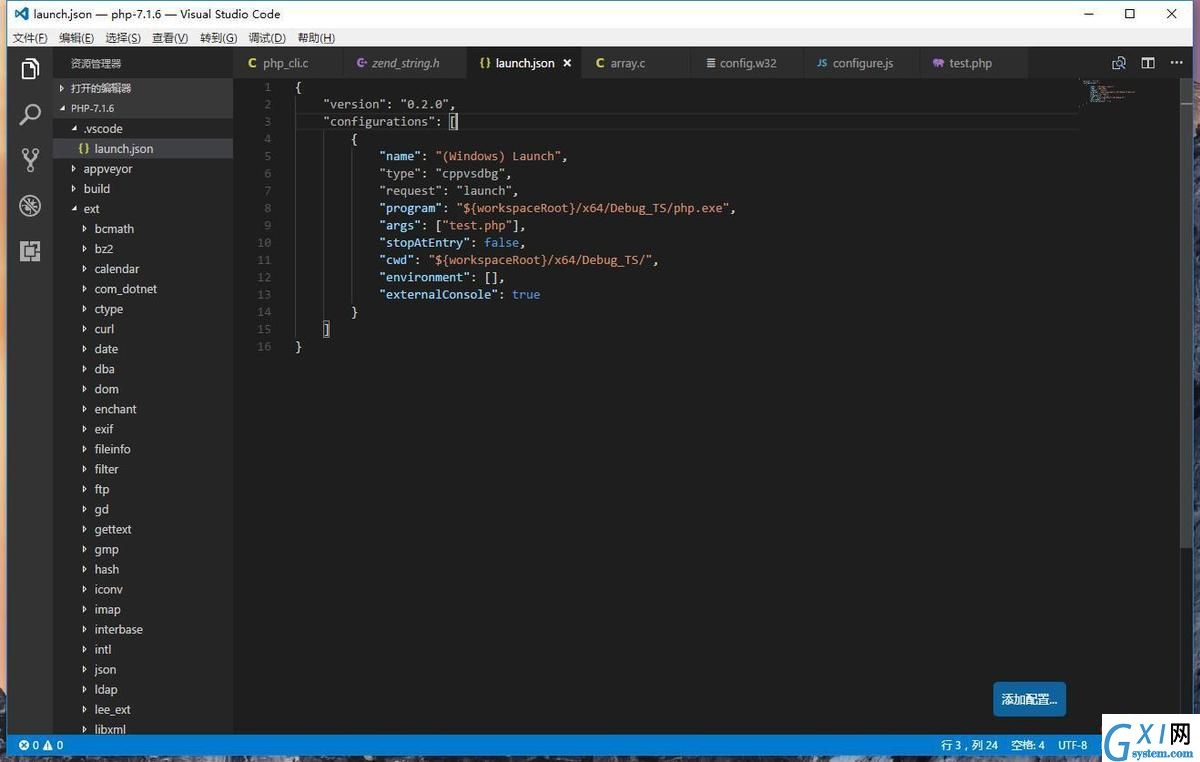Expand the lee_ext folder
The image size is (1200, 762).
143,709
